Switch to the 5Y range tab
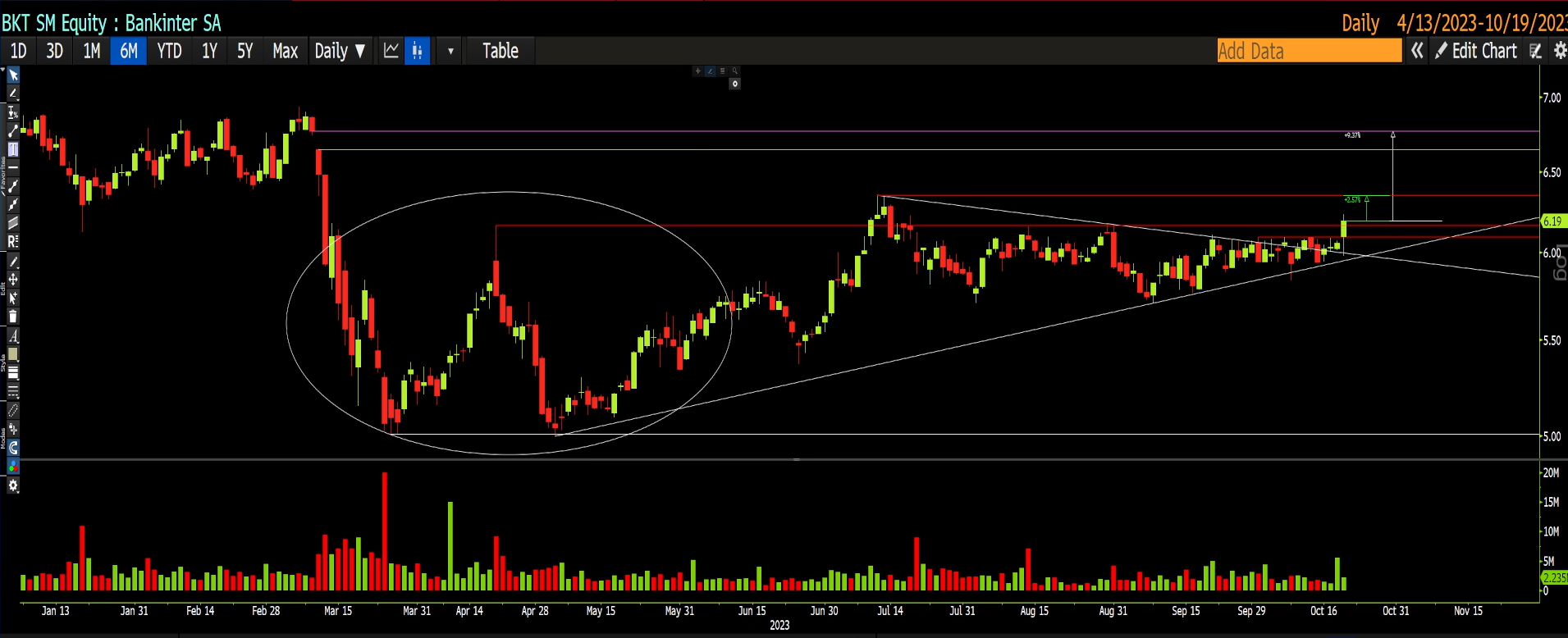Screen dimensions: 1568x638 coord(245,51)
